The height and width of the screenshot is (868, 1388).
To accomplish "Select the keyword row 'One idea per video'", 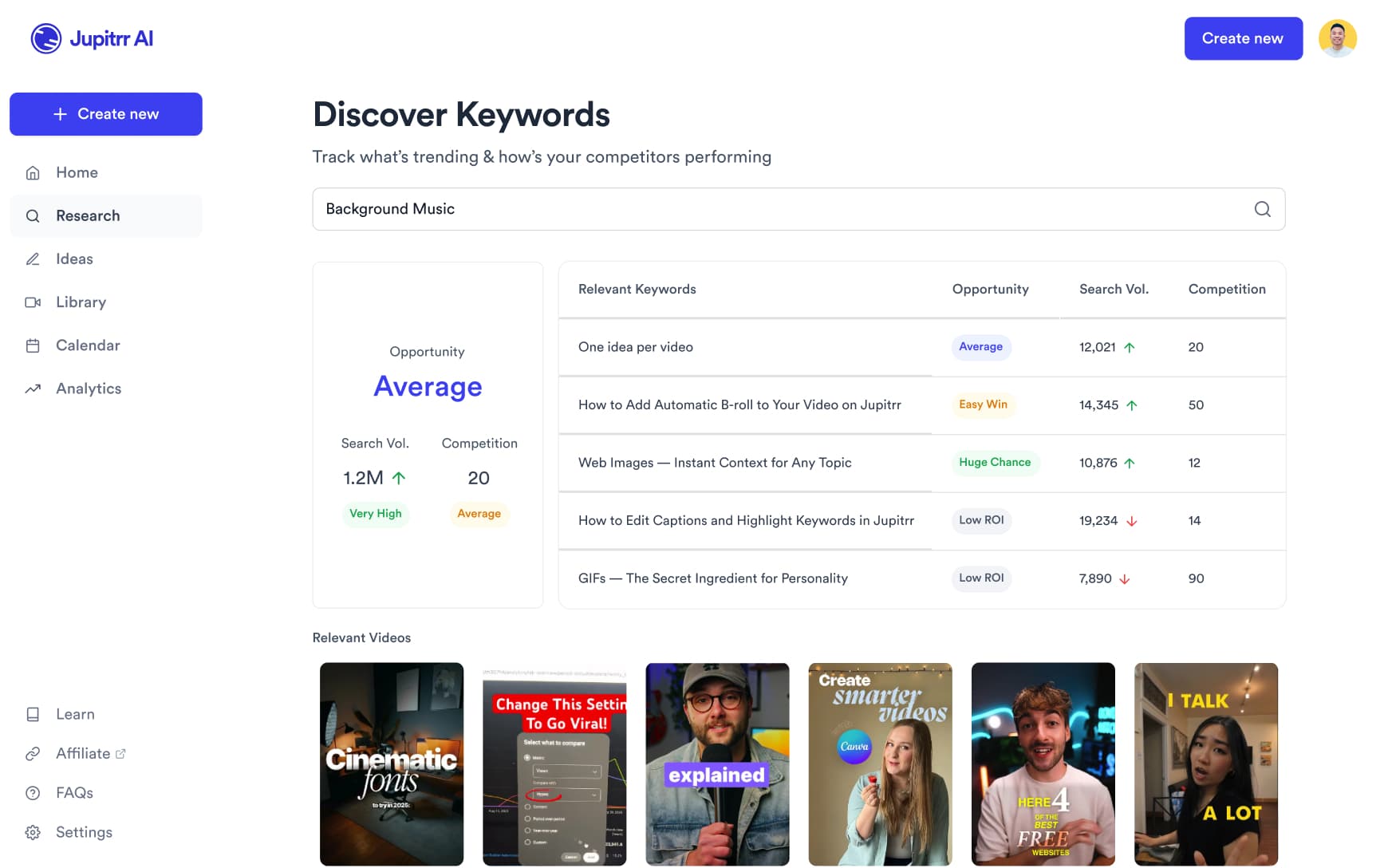I will [636, 347].
